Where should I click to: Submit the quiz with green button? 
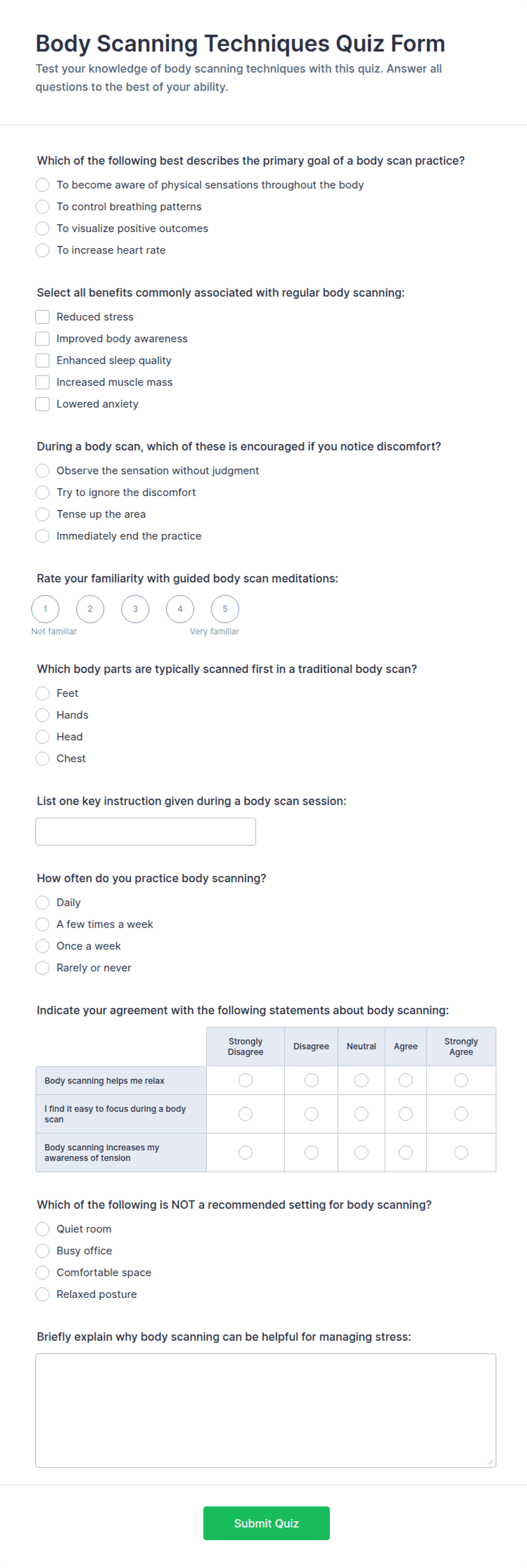(266, 1523)
